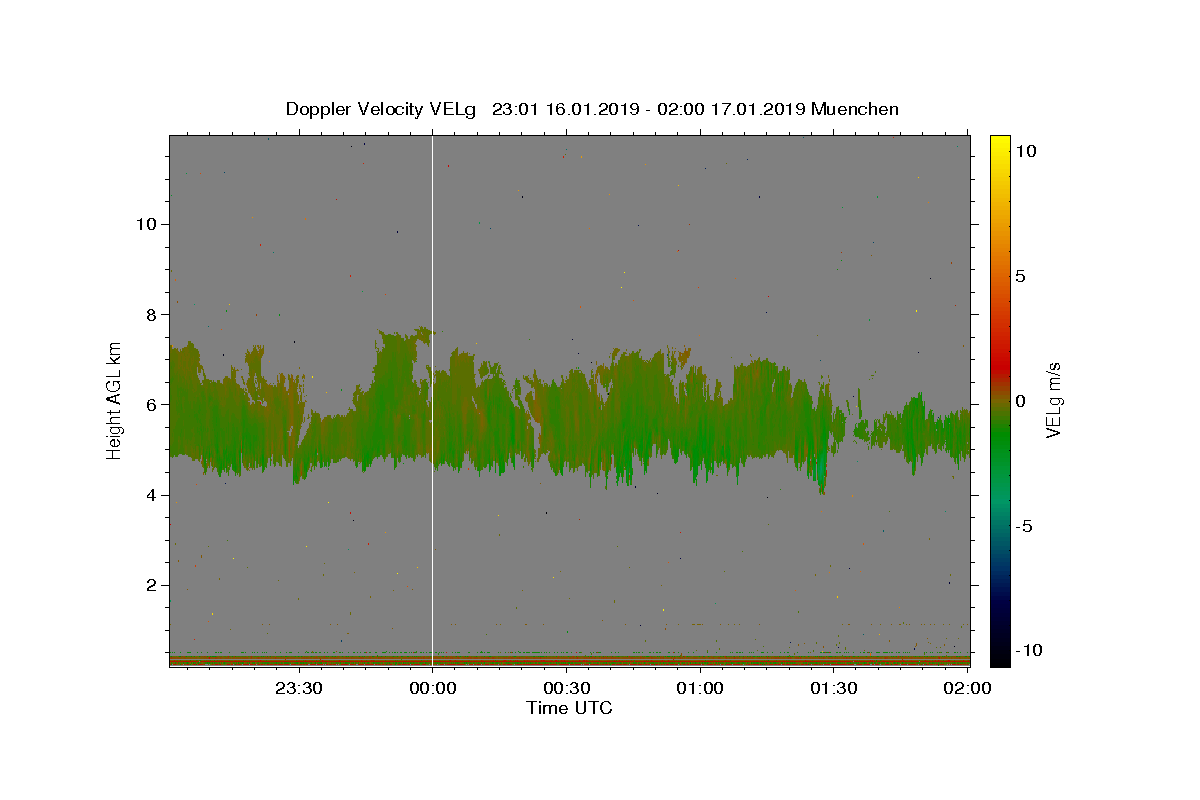Click the 23:30 time tick label

point(298,688)
